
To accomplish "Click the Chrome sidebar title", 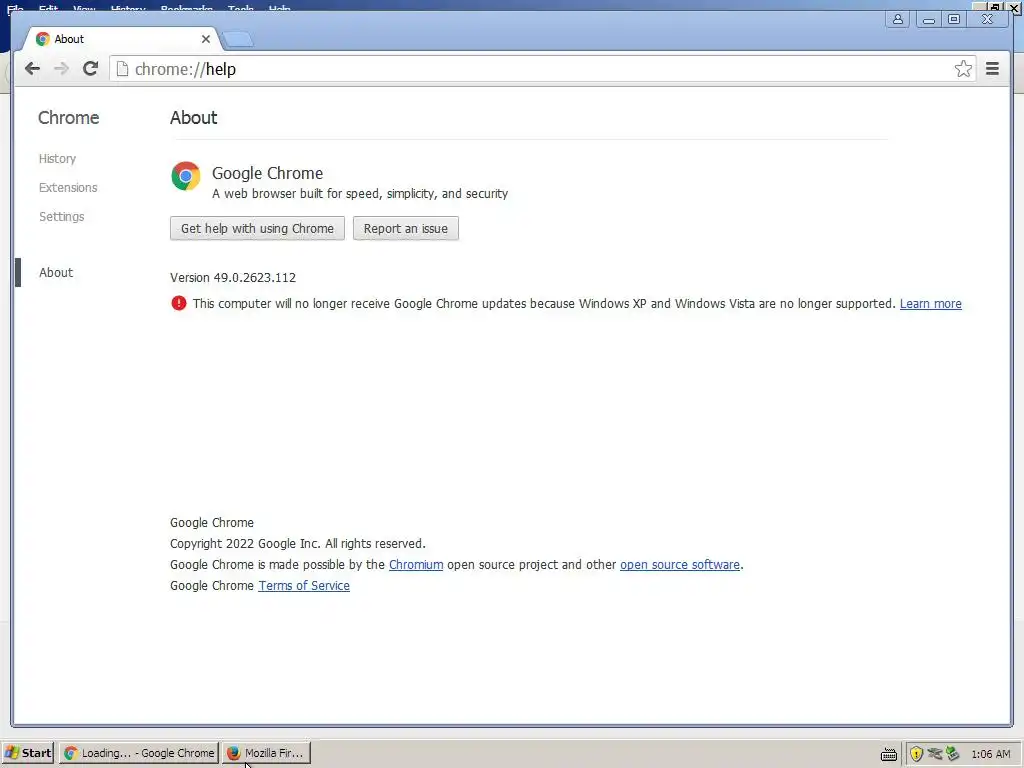I will [69, 118].
